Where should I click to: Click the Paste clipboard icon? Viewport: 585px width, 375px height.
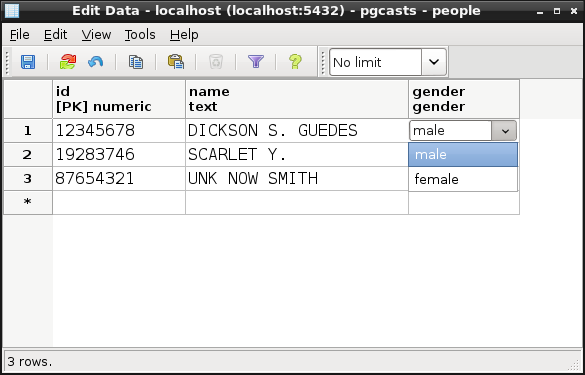point(176,62)
